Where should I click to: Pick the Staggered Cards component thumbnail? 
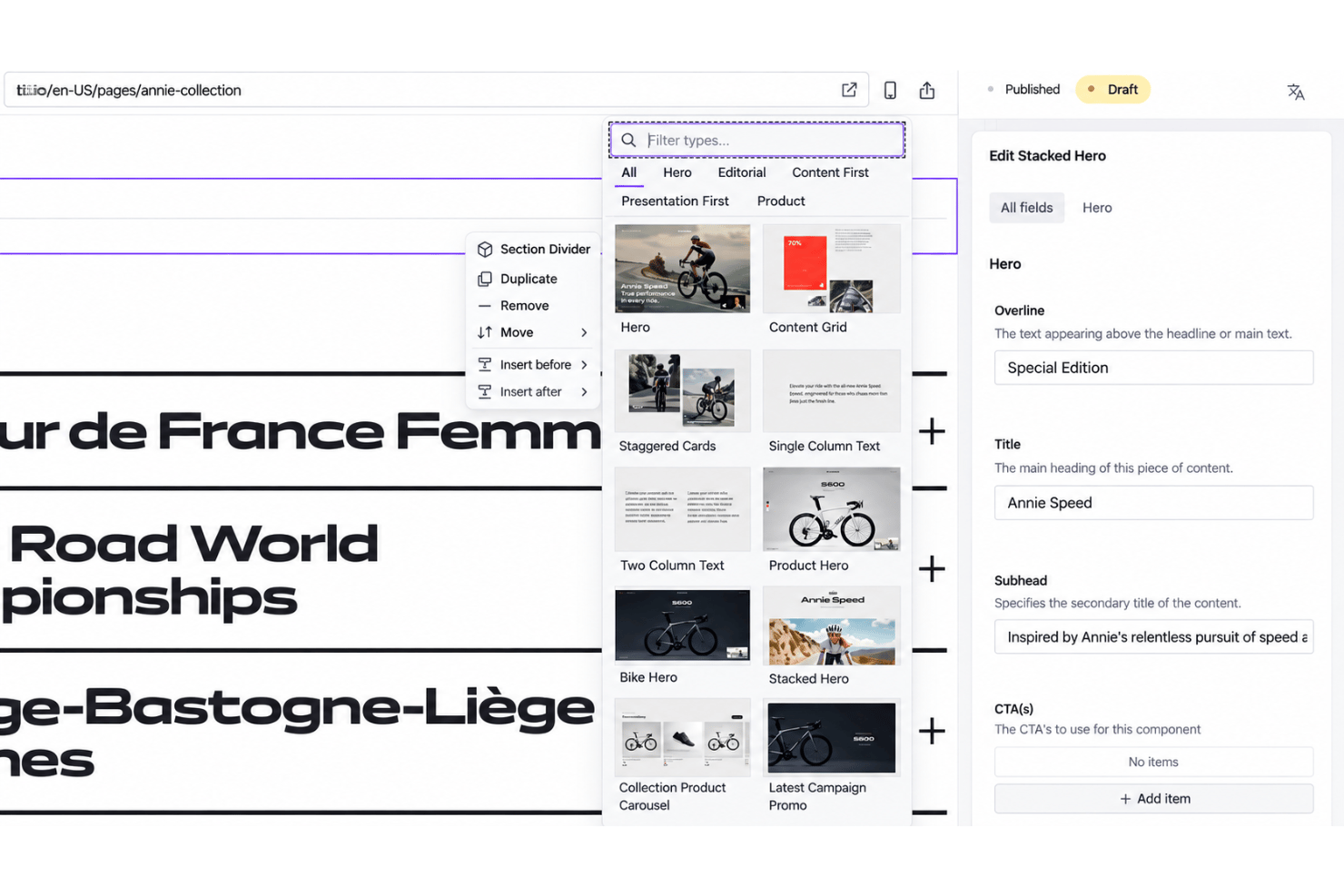click(x=683, y=391)
